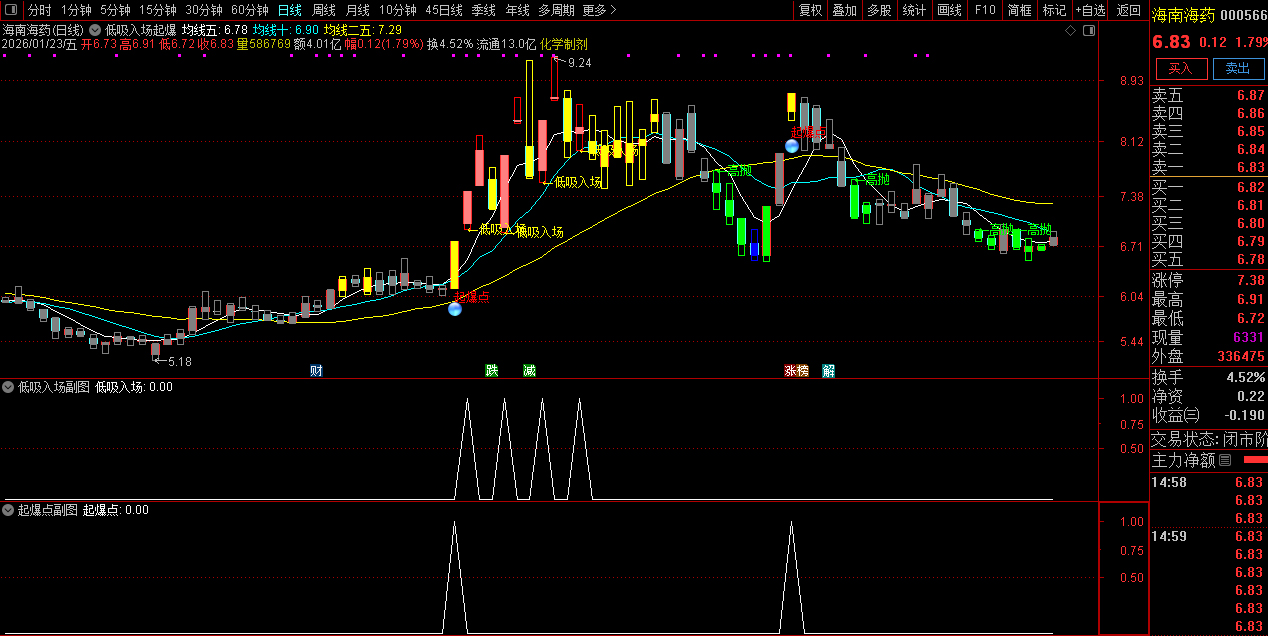This screenshot has height=636, width=1268.
Task: Add stock to watchlist with +自选
Action: 1090,10
